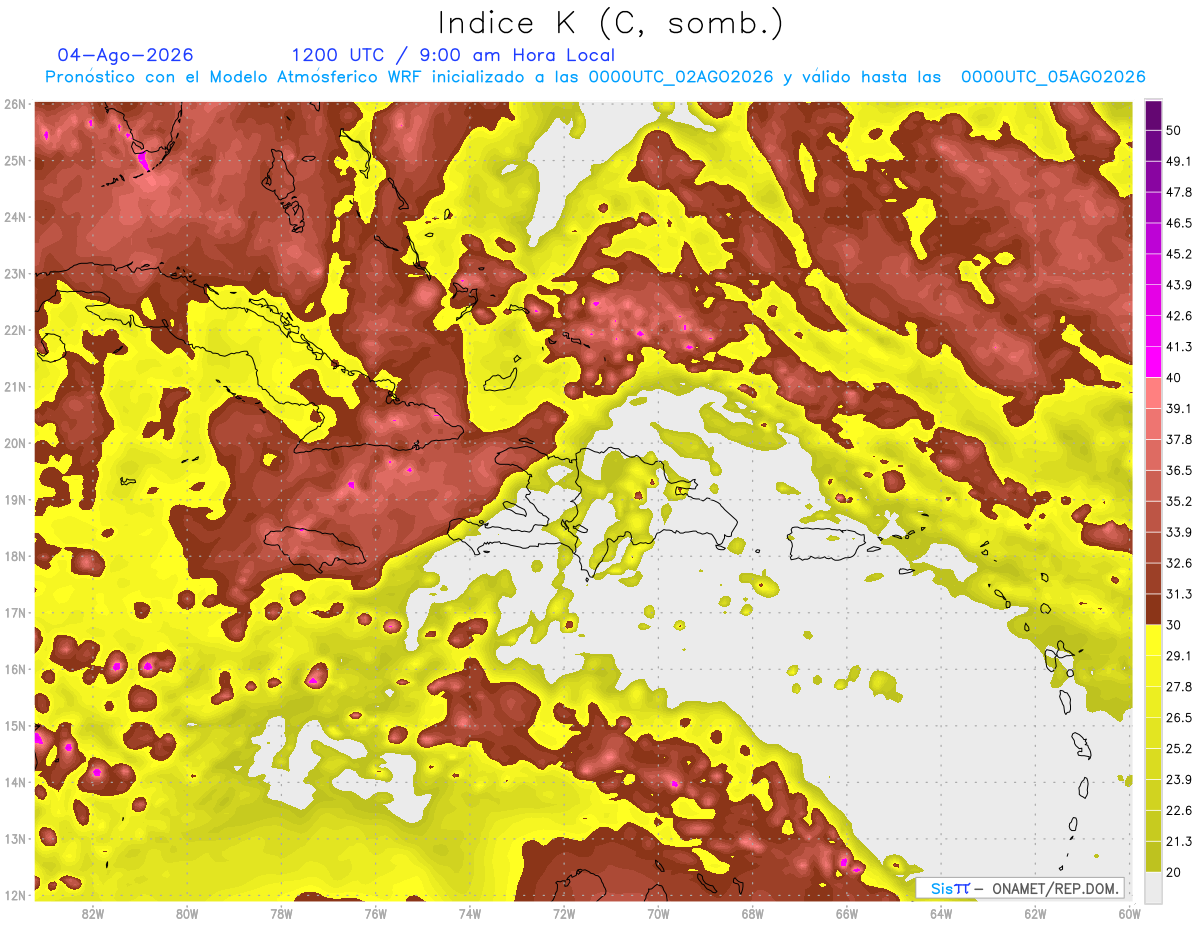This screenshot has height=927, width=1200.
Task: Click the latitude axis label "14N"
Action: pyautogui.click(x=15, y=782)
